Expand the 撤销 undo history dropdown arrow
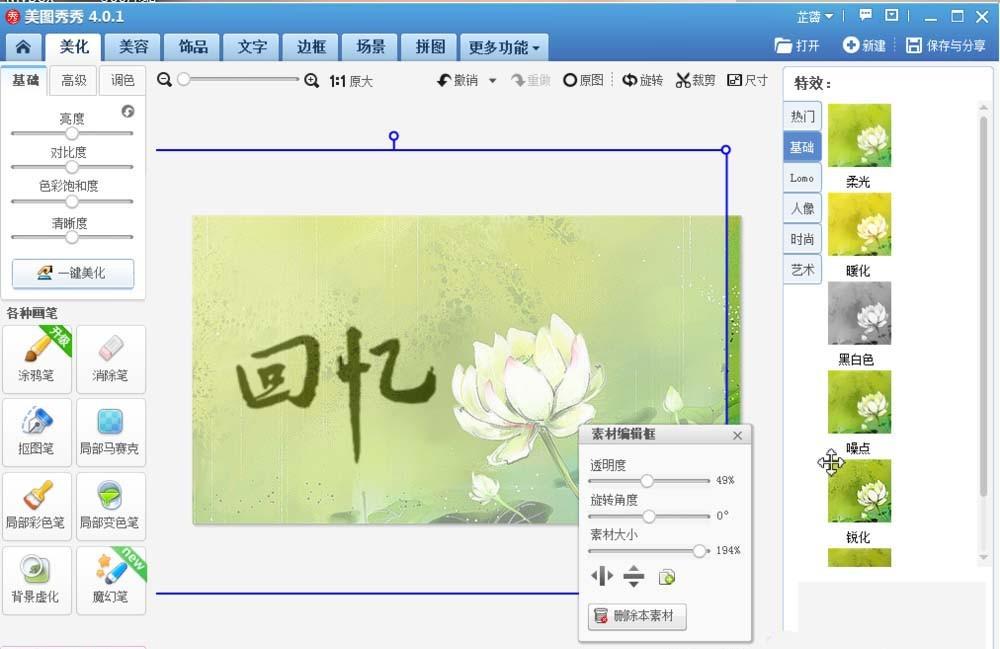 [490, 80]
